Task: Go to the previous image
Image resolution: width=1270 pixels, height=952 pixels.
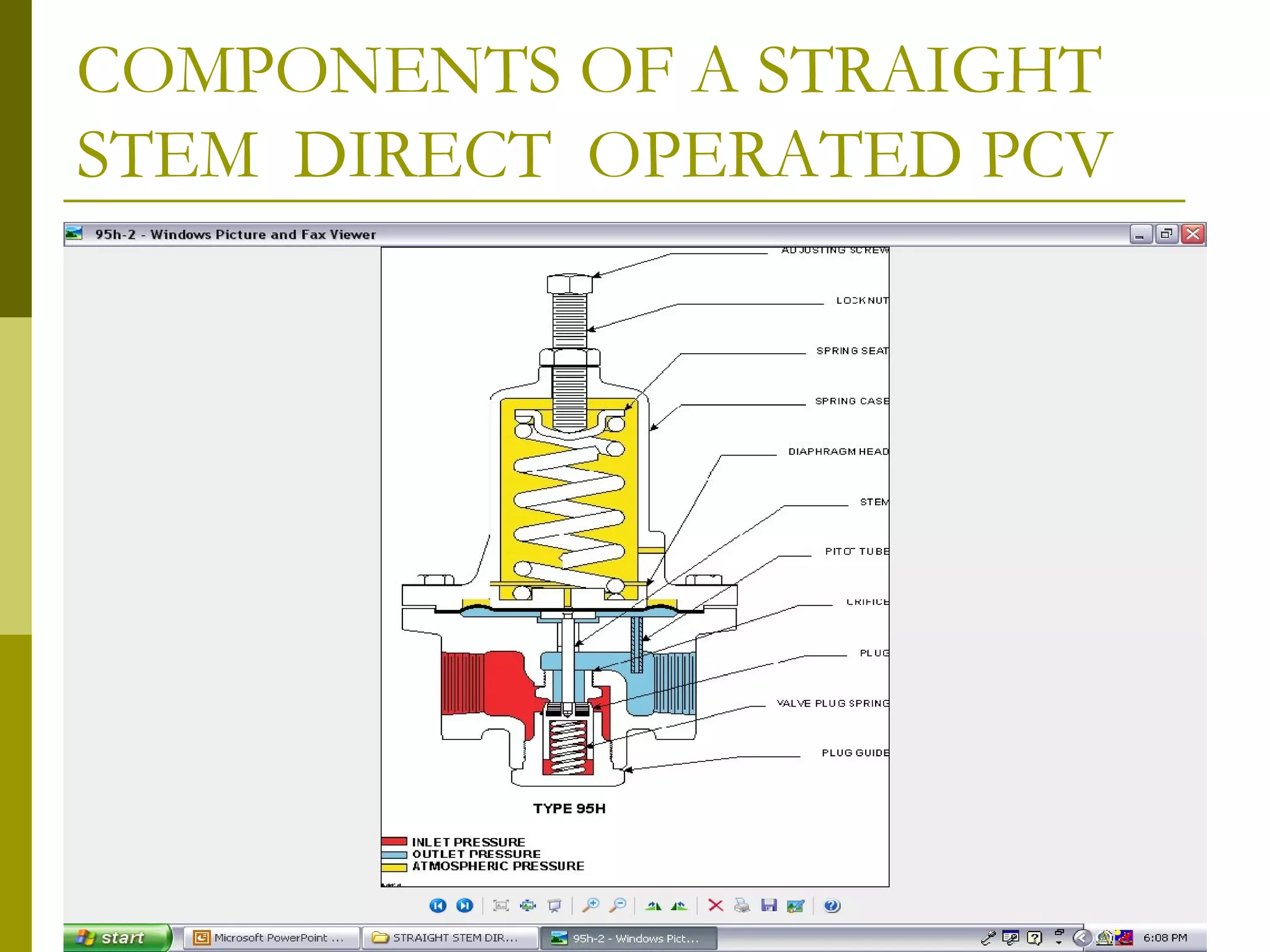Action: tap(438, 906)
